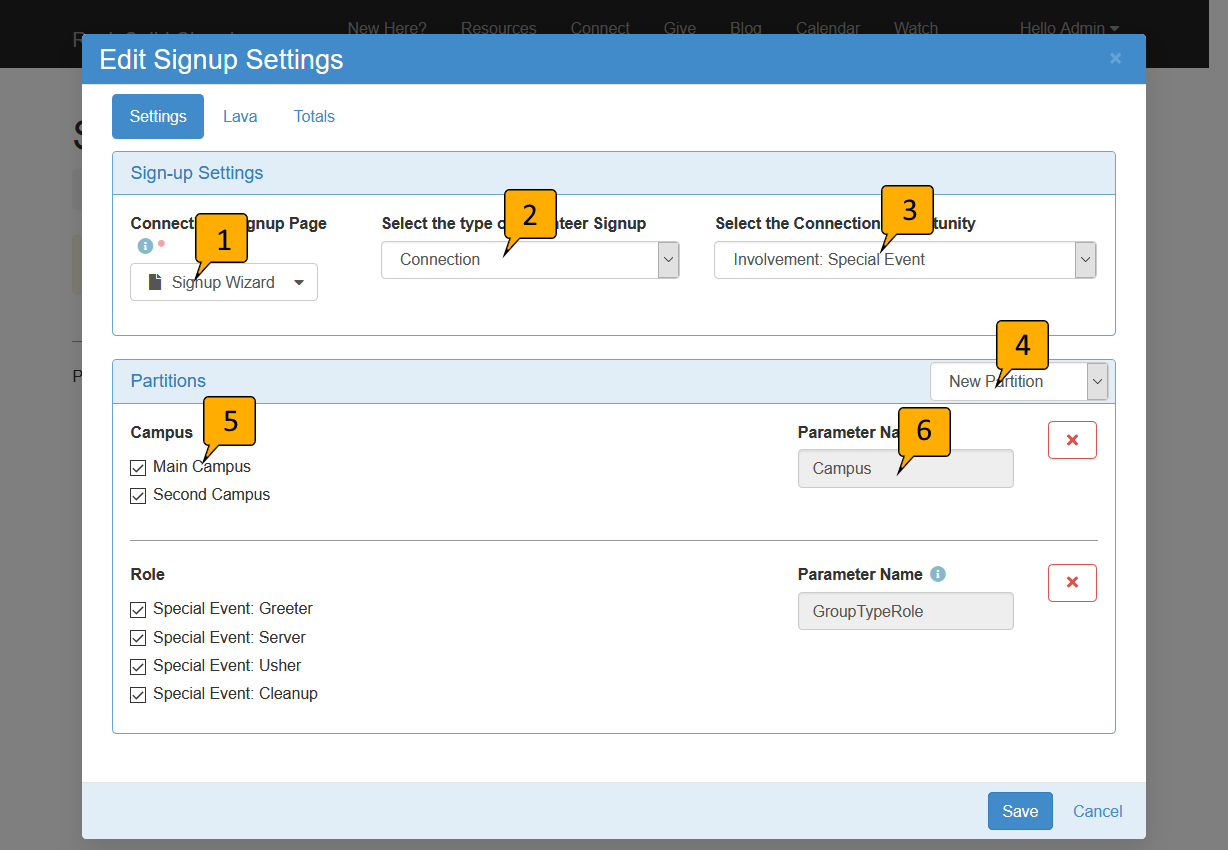Click the info icon beside Role Parameter Name

937,574
